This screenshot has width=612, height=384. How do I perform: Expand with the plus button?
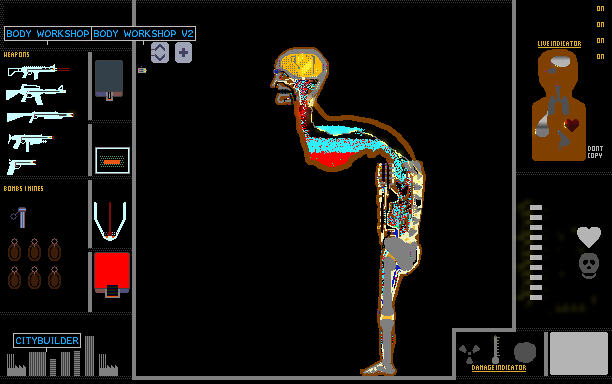183,53
